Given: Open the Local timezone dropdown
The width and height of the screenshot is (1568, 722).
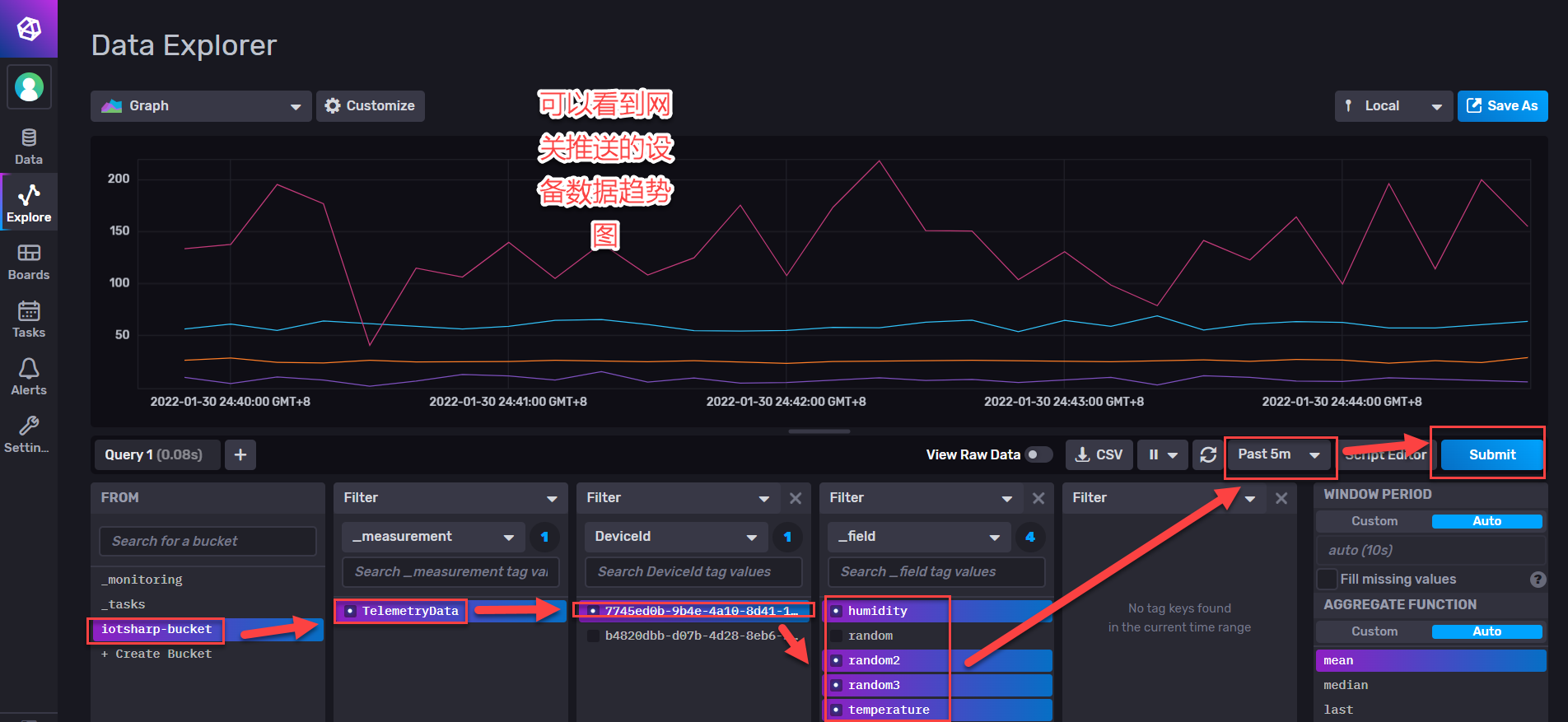Looking at the screenshot, I should [1393, 106].
